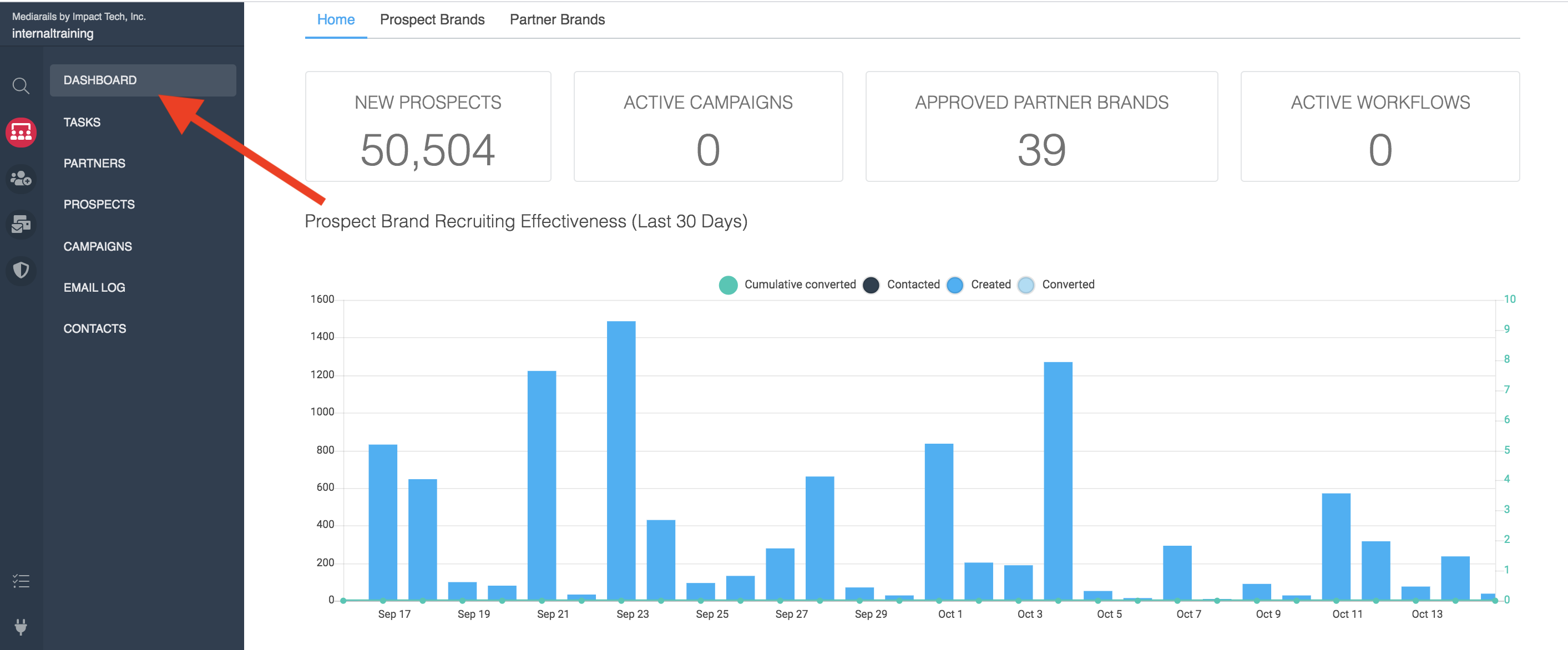
Task: Switch to the Partner Brands tab
Action: click(x=557, y=19)
